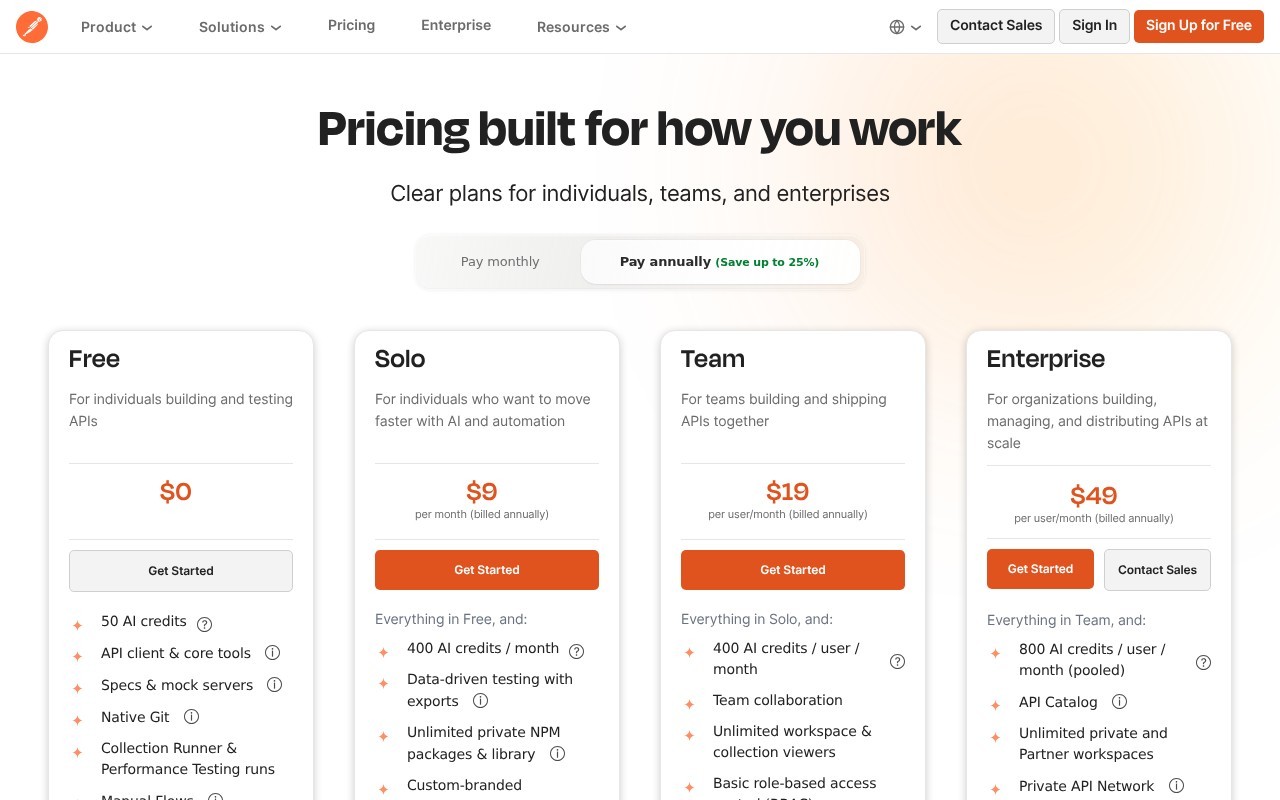Open the Enterprise nav item
The width and height of the screenshot is (1280, 800).
point(456,25)
